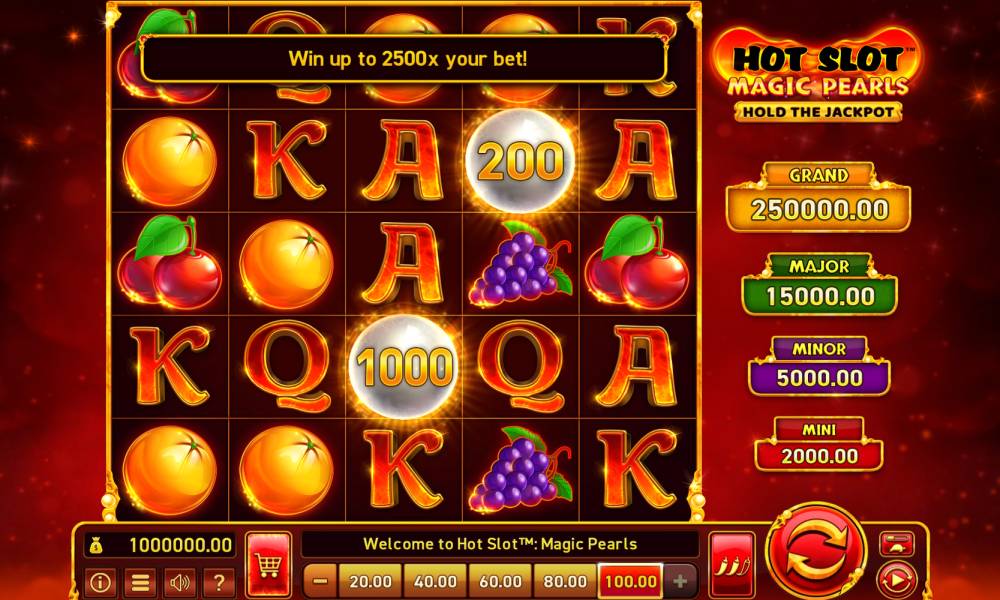Mute the game sound

click(180, 582)
